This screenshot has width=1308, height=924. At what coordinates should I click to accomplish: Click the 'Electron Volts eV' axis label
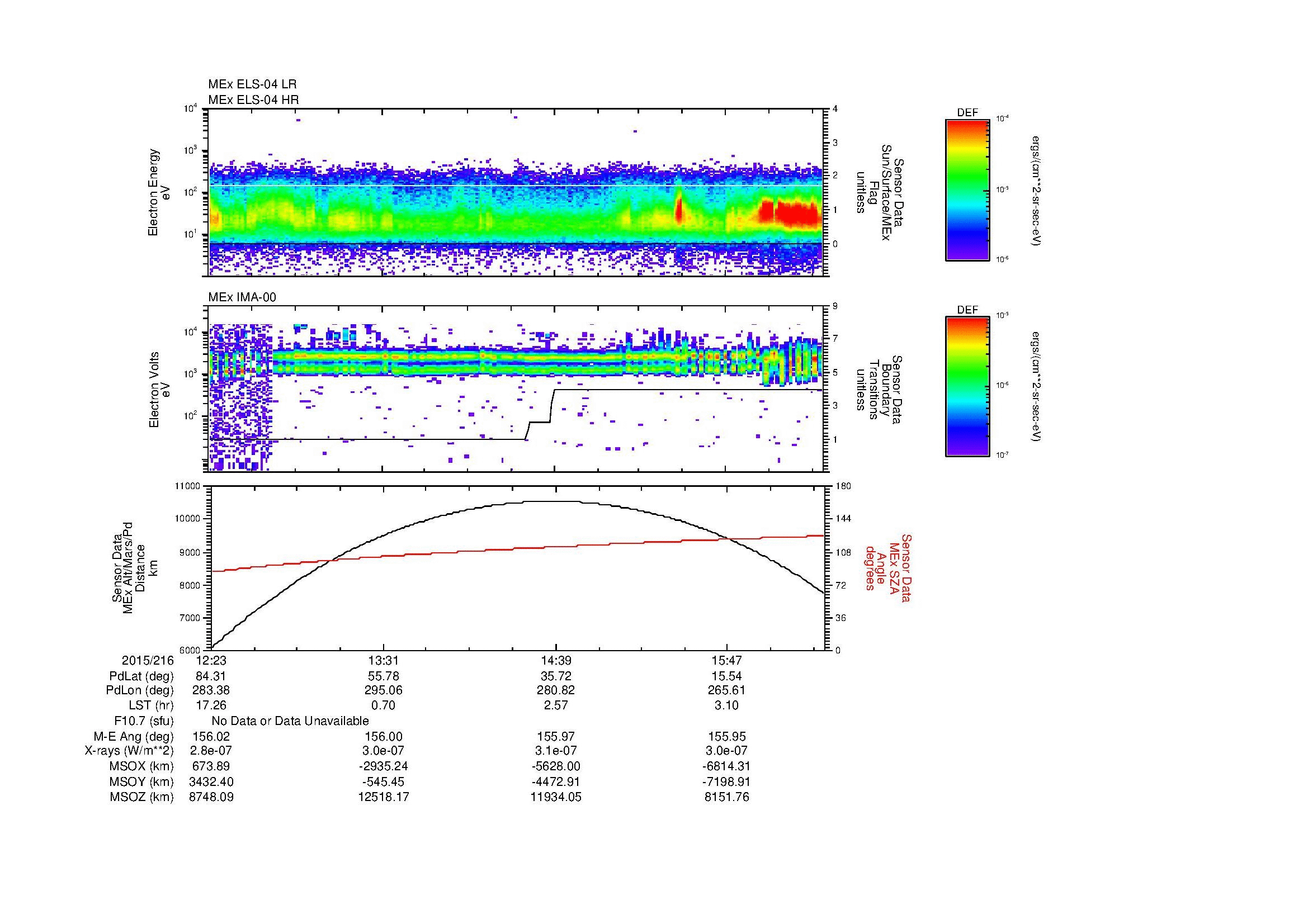[x=159, y=390]
